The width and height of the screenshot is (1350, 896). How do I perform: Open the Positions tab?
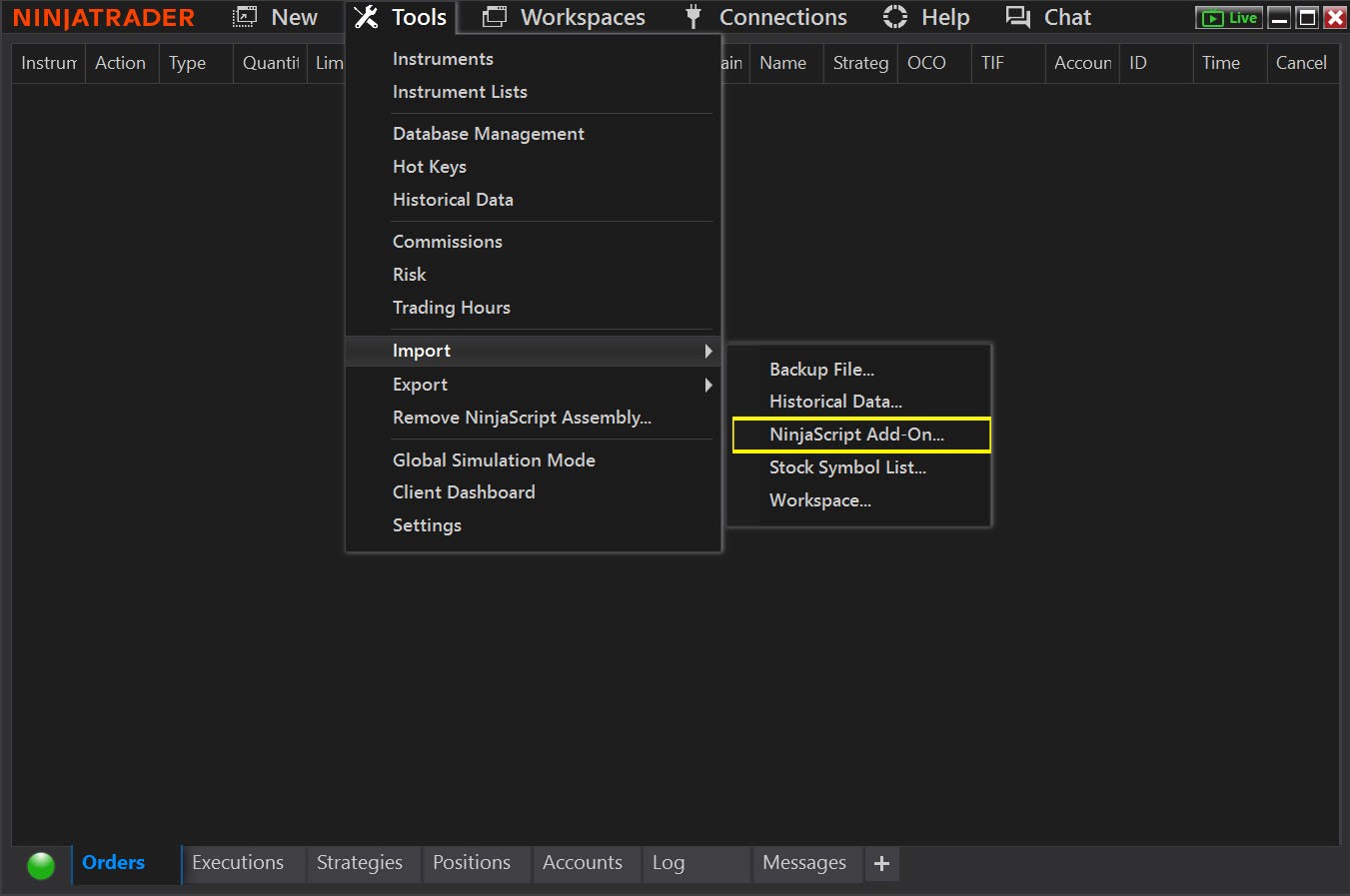click(x=472, y=863)
